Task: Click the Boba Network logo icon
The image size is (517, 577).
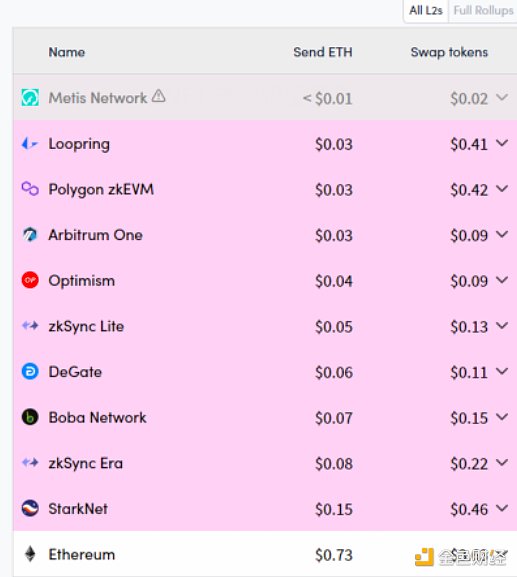Action: pyautogui.click(x=30, y=417)
